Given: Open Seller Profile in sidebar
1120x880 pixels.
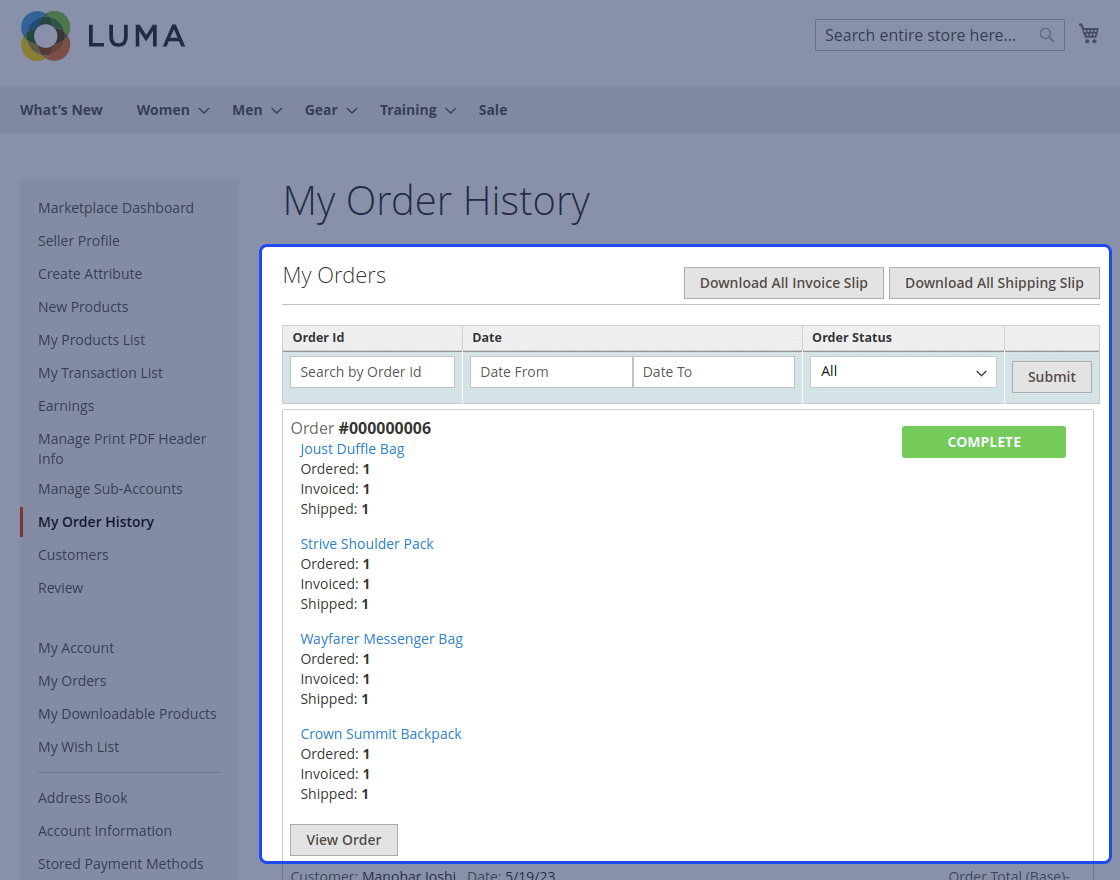Looking at the screenshot, I should click(x=79, y=241).
